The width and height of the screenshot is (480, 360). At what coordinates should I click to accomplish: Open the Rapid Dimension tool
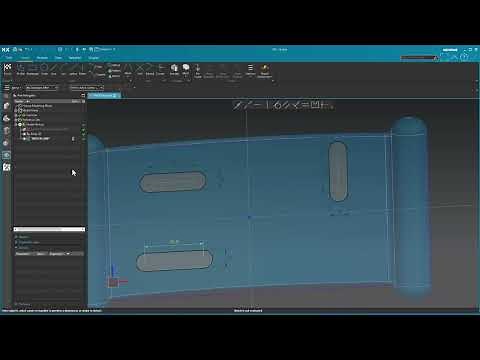pos(264,71)
